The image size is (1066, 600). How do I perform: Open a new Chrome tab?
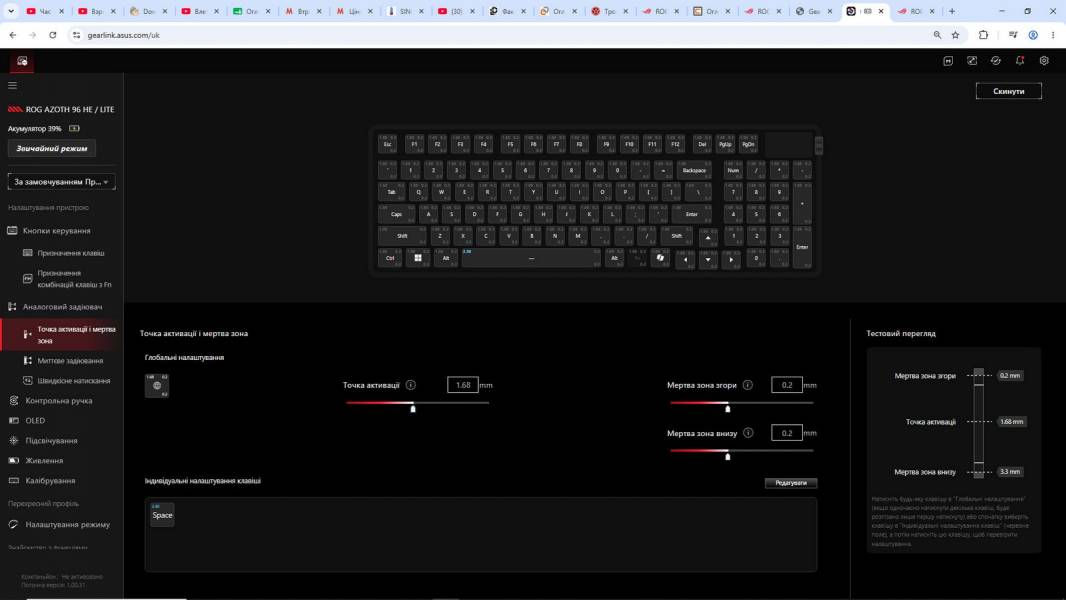[x=952, y=11]
